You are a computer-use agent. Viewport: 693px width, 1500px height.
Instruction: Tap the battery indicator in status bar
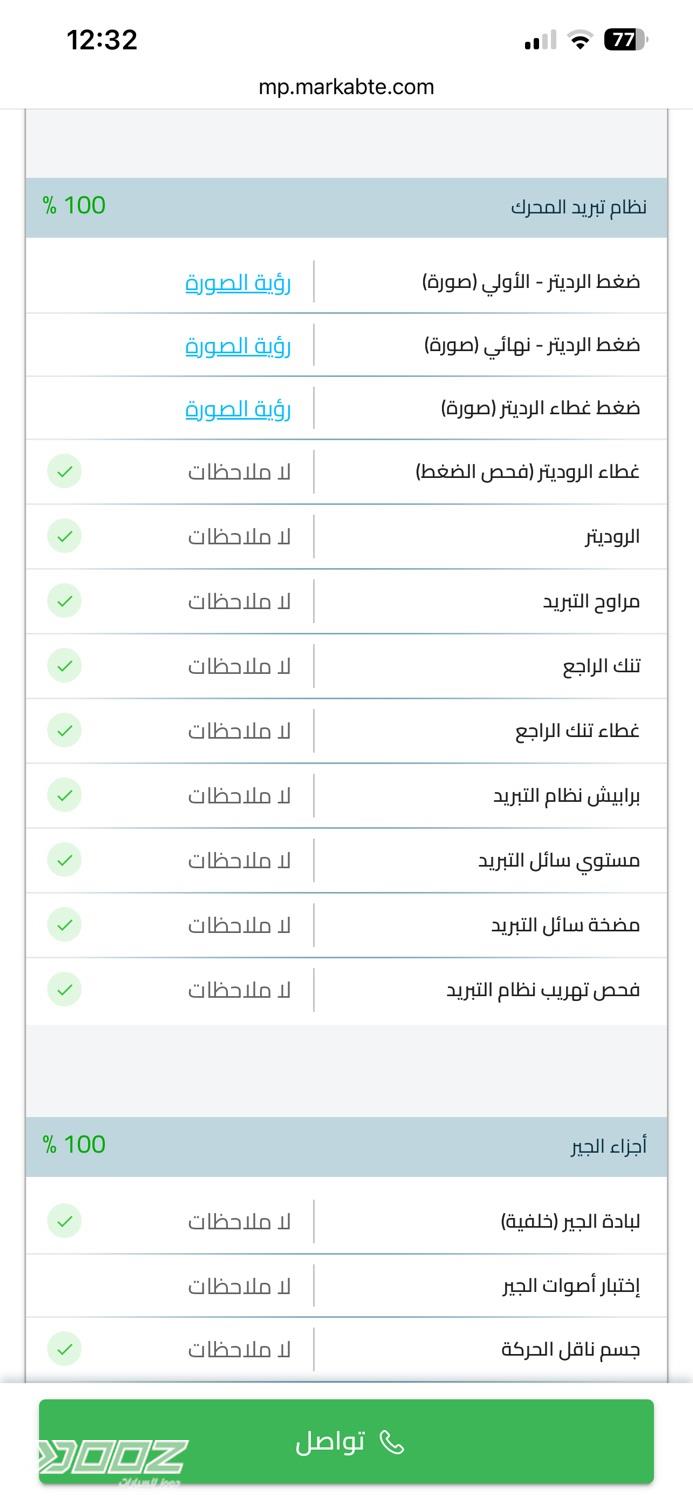click(x=626, y=40)
